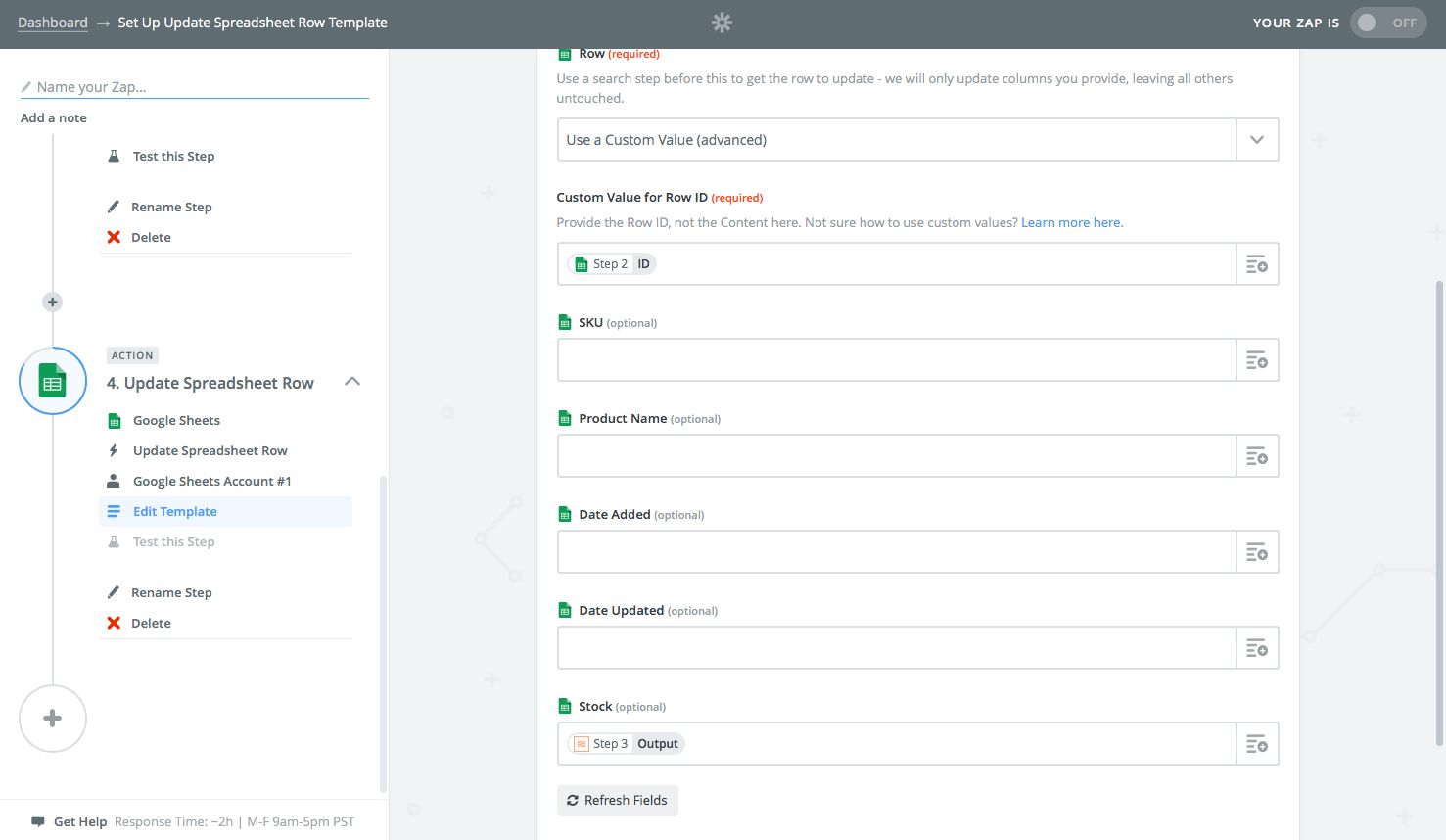Remove the Step 3 Output pill from Stock
Screen dimensions: 1446x840
pos(625,743)
